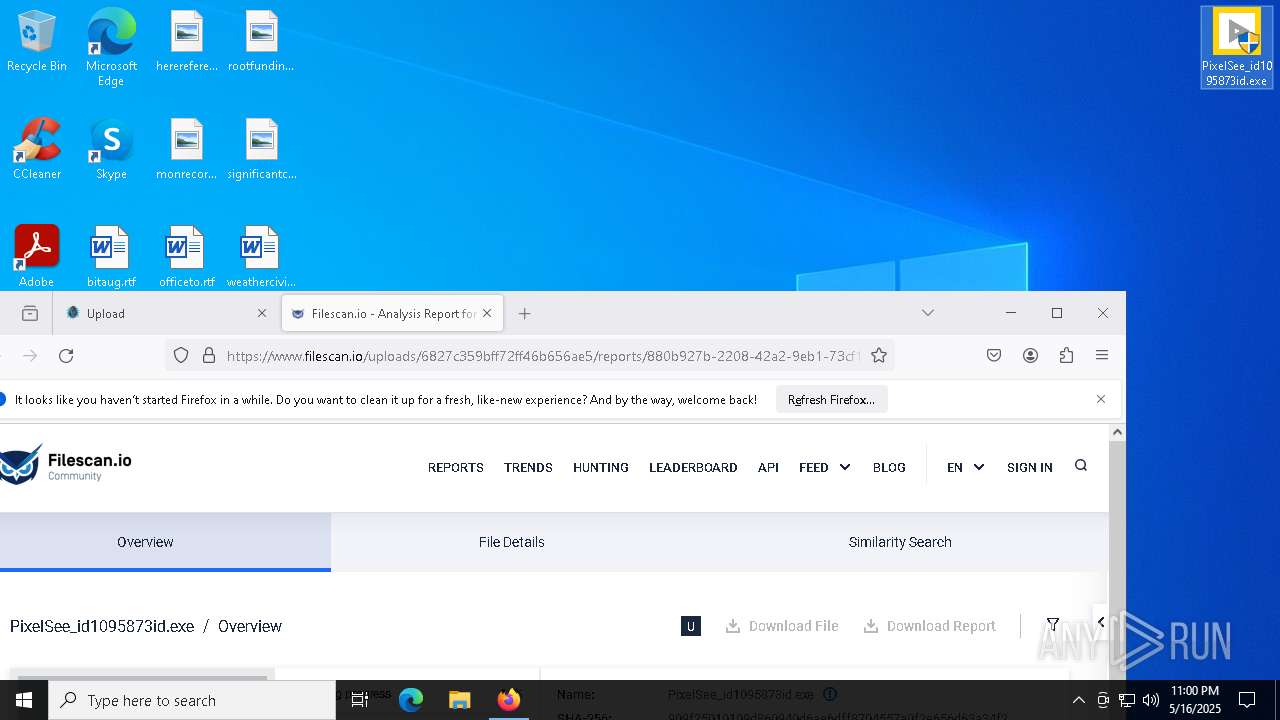Viewport: 1280px width, 720px height.
Task: Click the Windows taskbar search box
Action: coord(192,700)
